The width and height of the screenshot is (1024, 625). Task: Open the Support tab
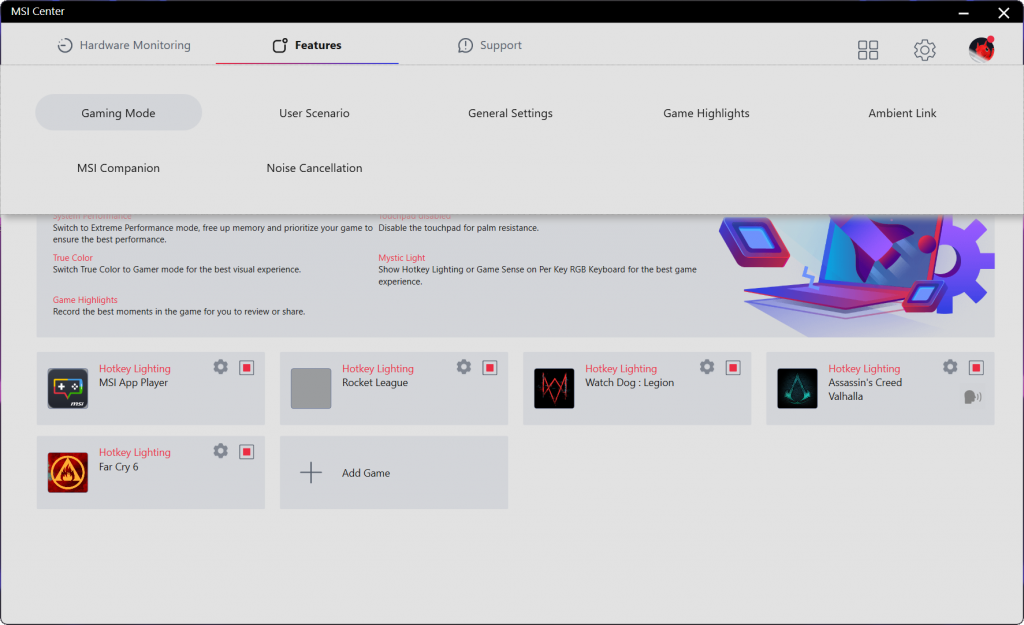490,45
